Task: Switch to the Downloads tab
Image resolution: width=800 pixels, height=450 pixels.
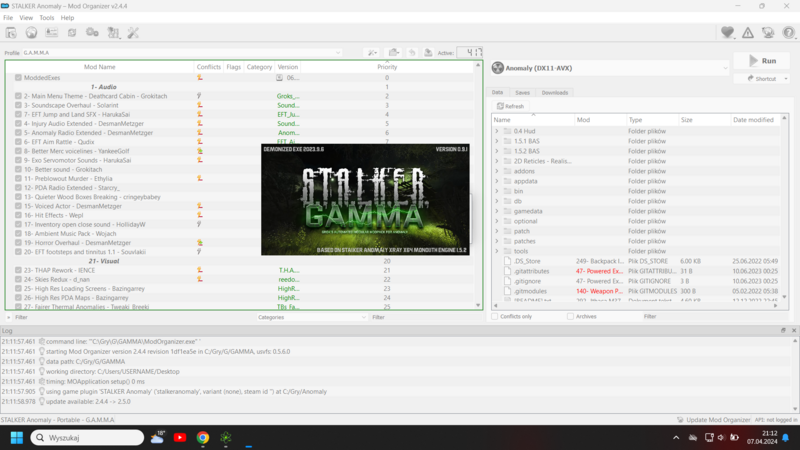Action: click(x=555, y=93)
